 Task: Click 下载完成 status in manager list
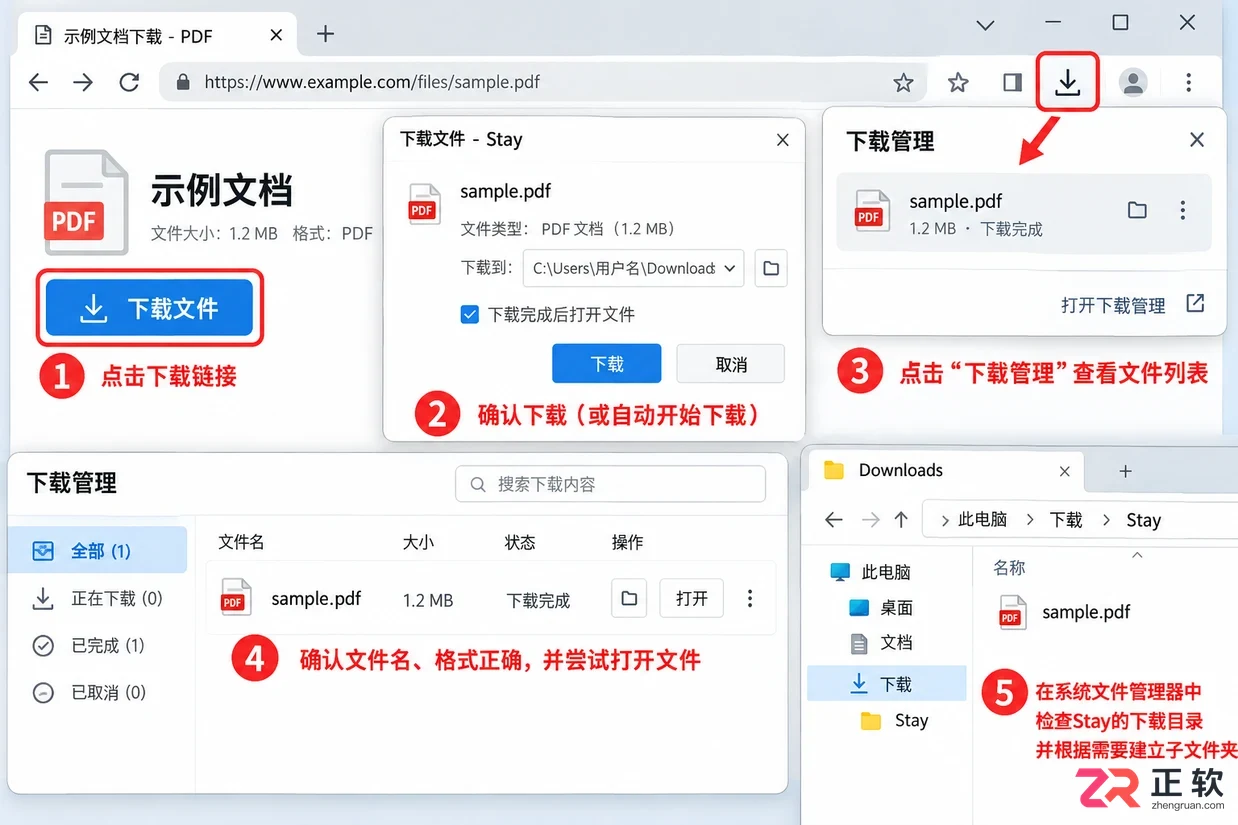538,600
